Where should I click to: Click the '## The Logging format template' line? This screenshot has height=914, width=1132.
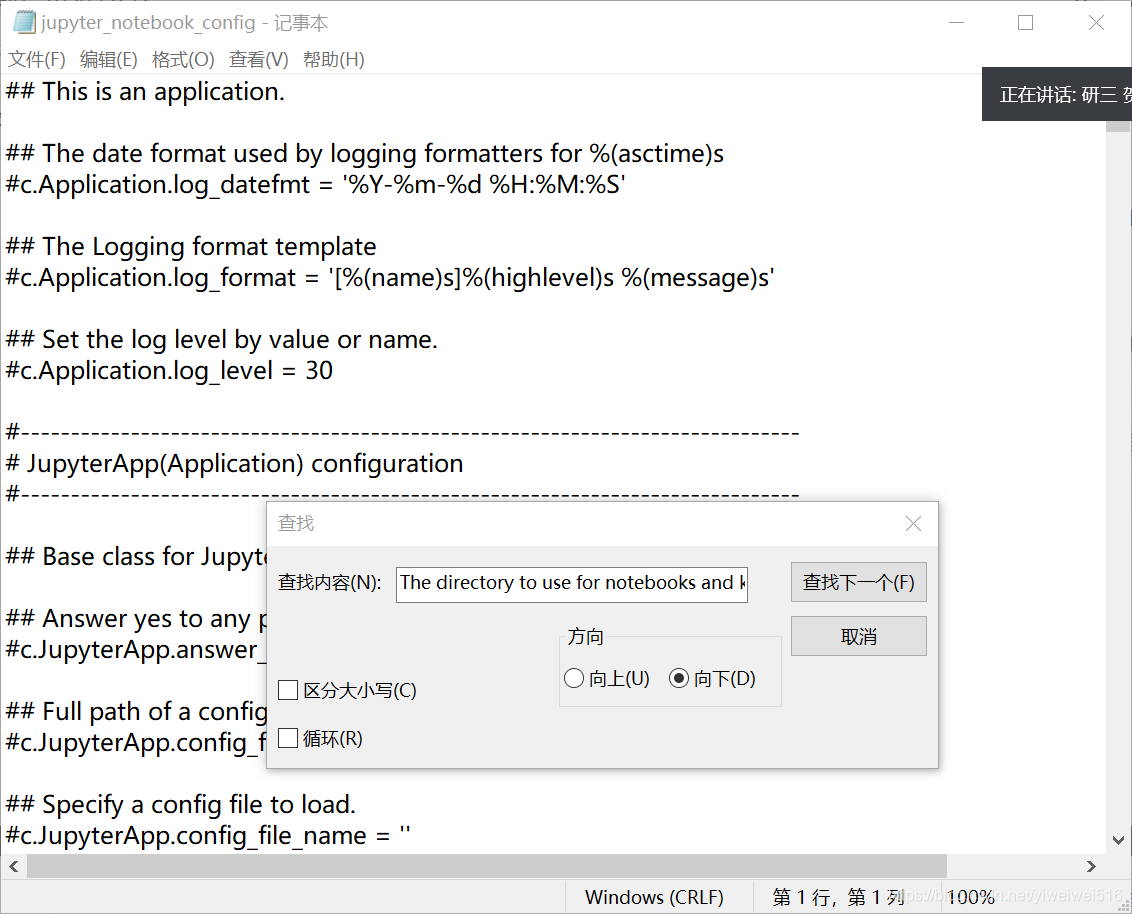191,247
